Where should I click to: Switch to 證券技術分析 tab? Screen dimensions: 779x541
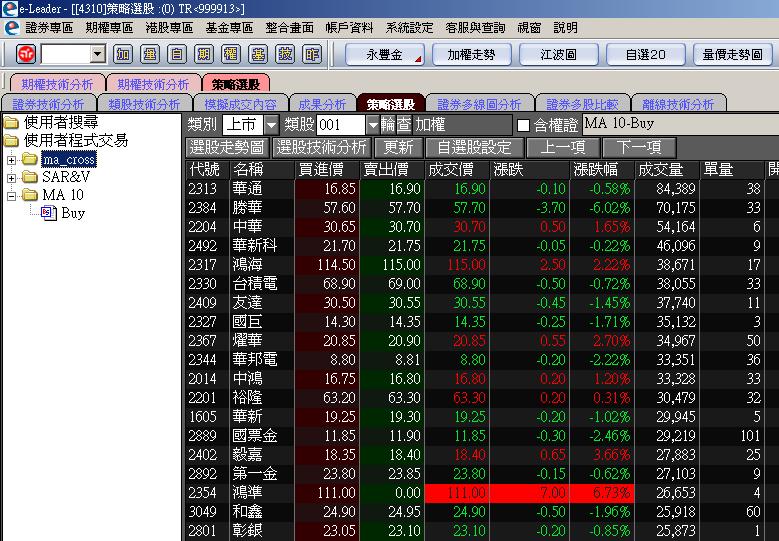[49, 104]
